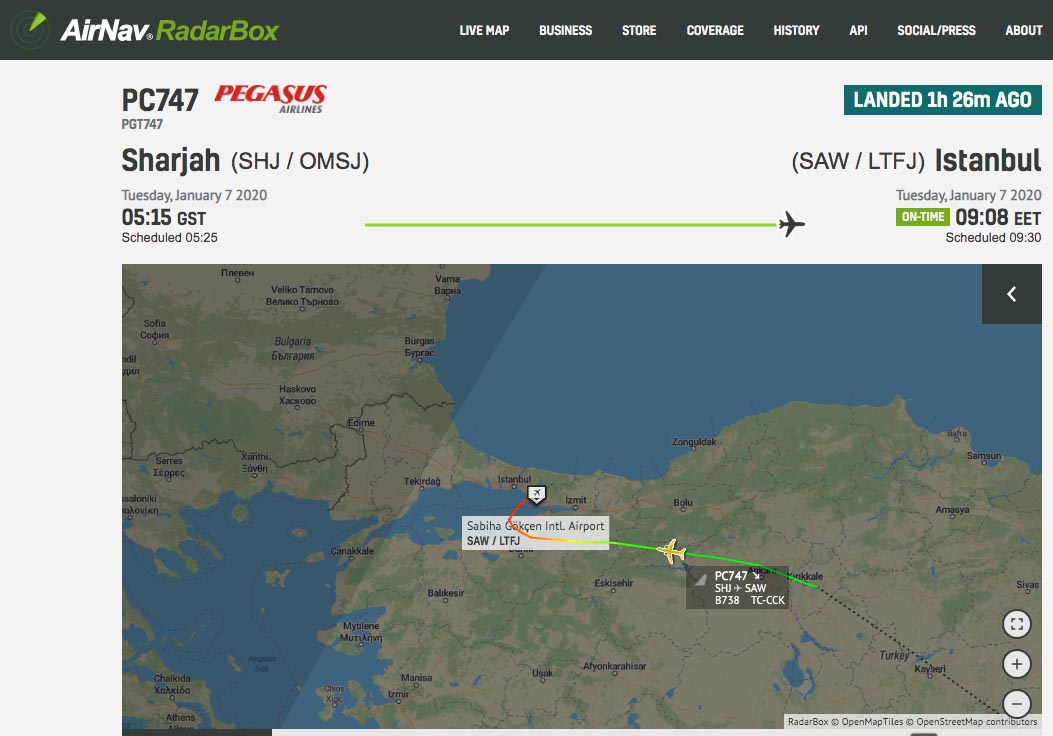The height and width of the screenshot is (736, 1053).
Task: Click the airplane icon on progress bar
Action: click(792, 224)
